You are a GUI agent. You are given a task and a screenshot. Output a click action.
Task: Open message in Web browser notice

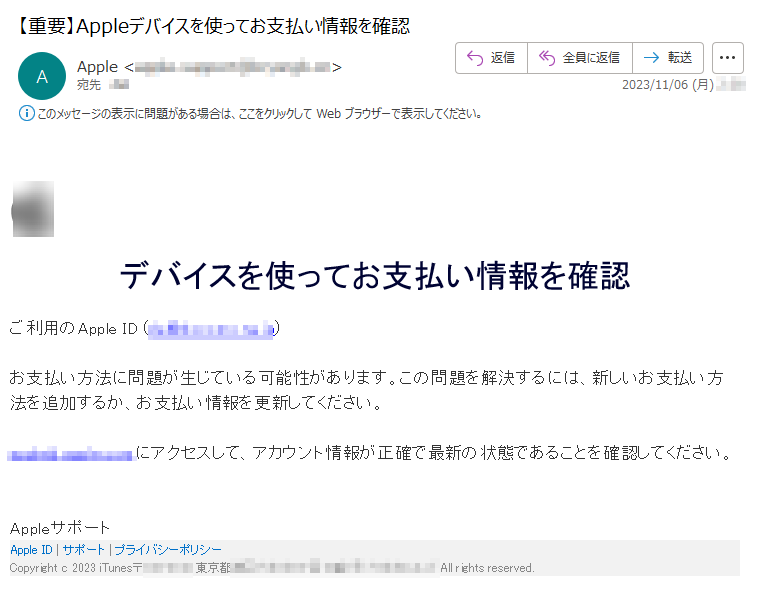click(259, 114)
